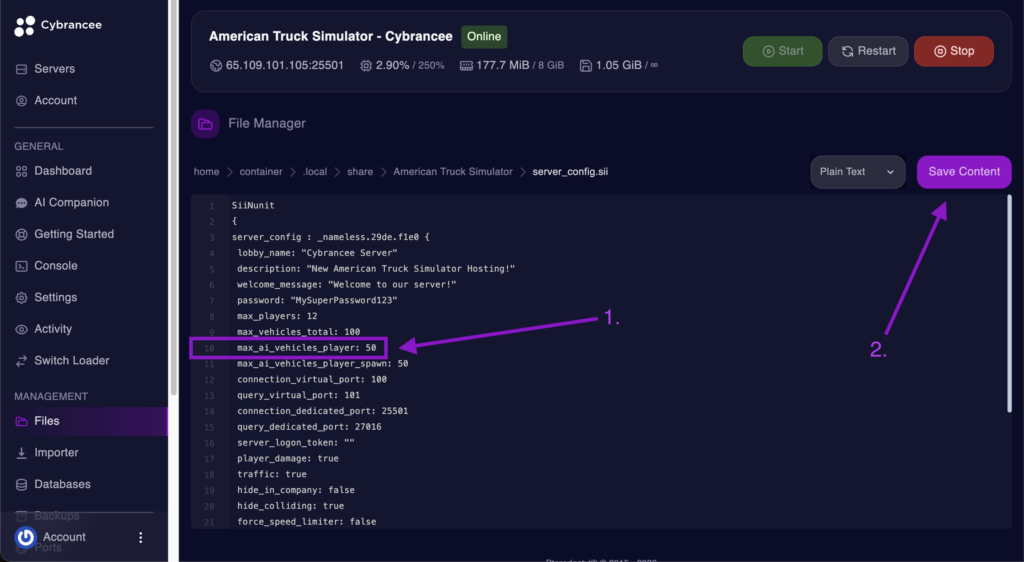The width and height of the screenshot is (1024, 562).
Task: Click the Databases cylinder icon
Action: click(x=22, y=484)
